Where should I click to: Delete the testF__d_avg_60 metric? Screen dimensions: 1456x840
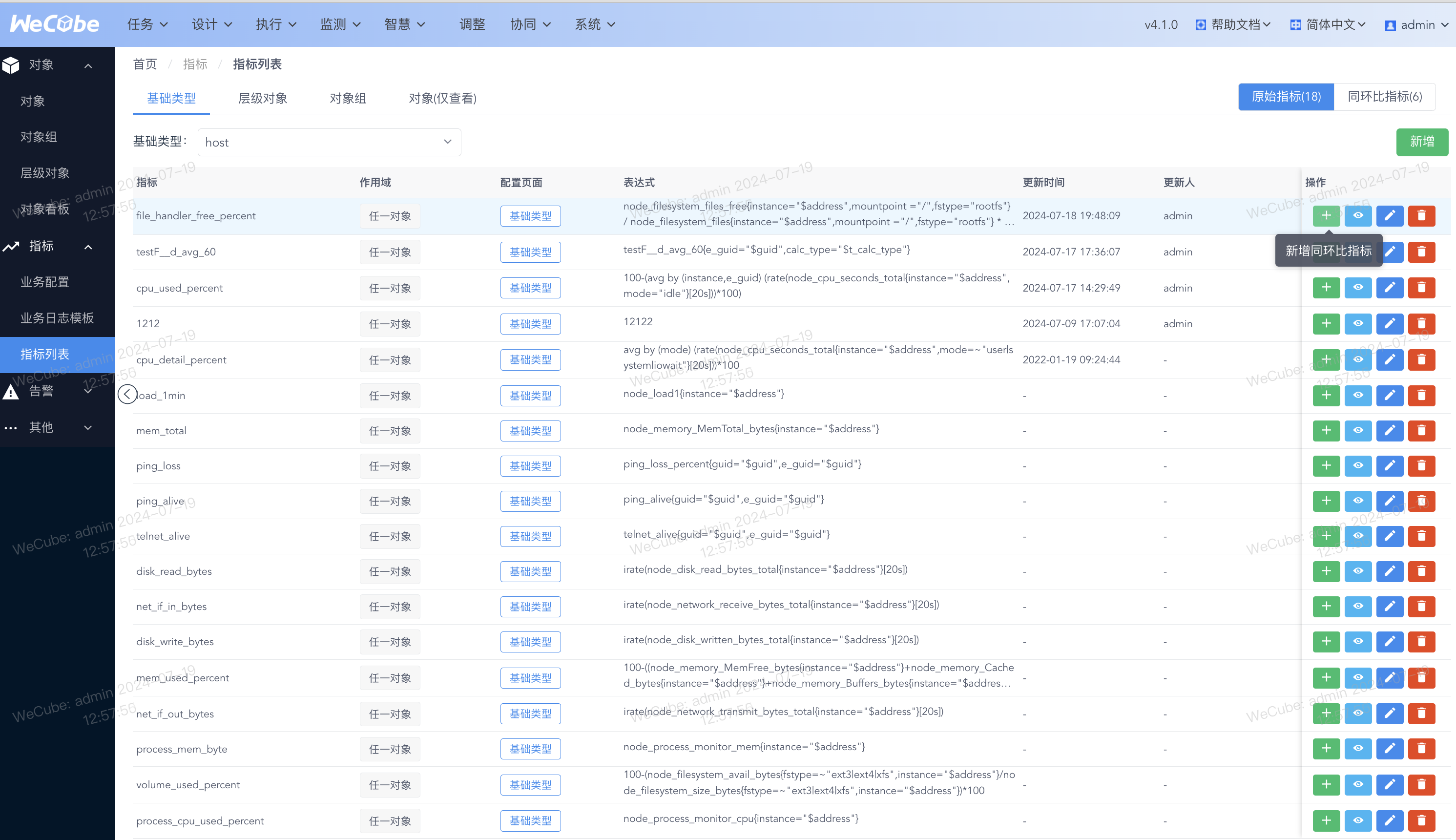point(1421,252)
